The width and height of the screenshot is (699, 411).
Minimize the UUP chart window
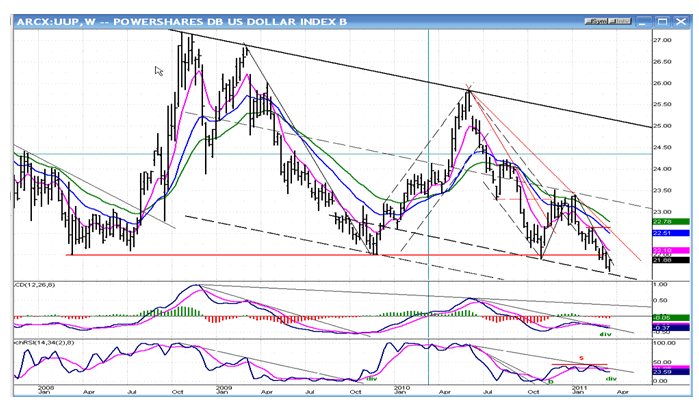pyautogui.click(x=642, y=21)
